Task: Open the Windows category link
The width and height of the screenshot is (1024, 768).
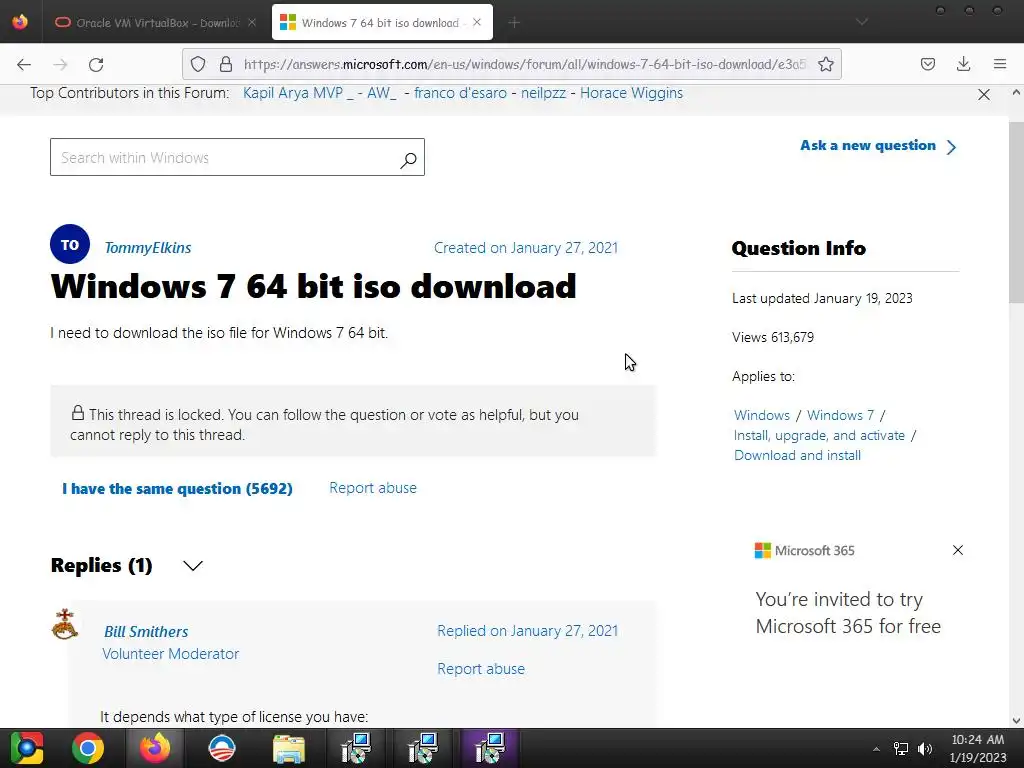Action: [x=761, y=415]
